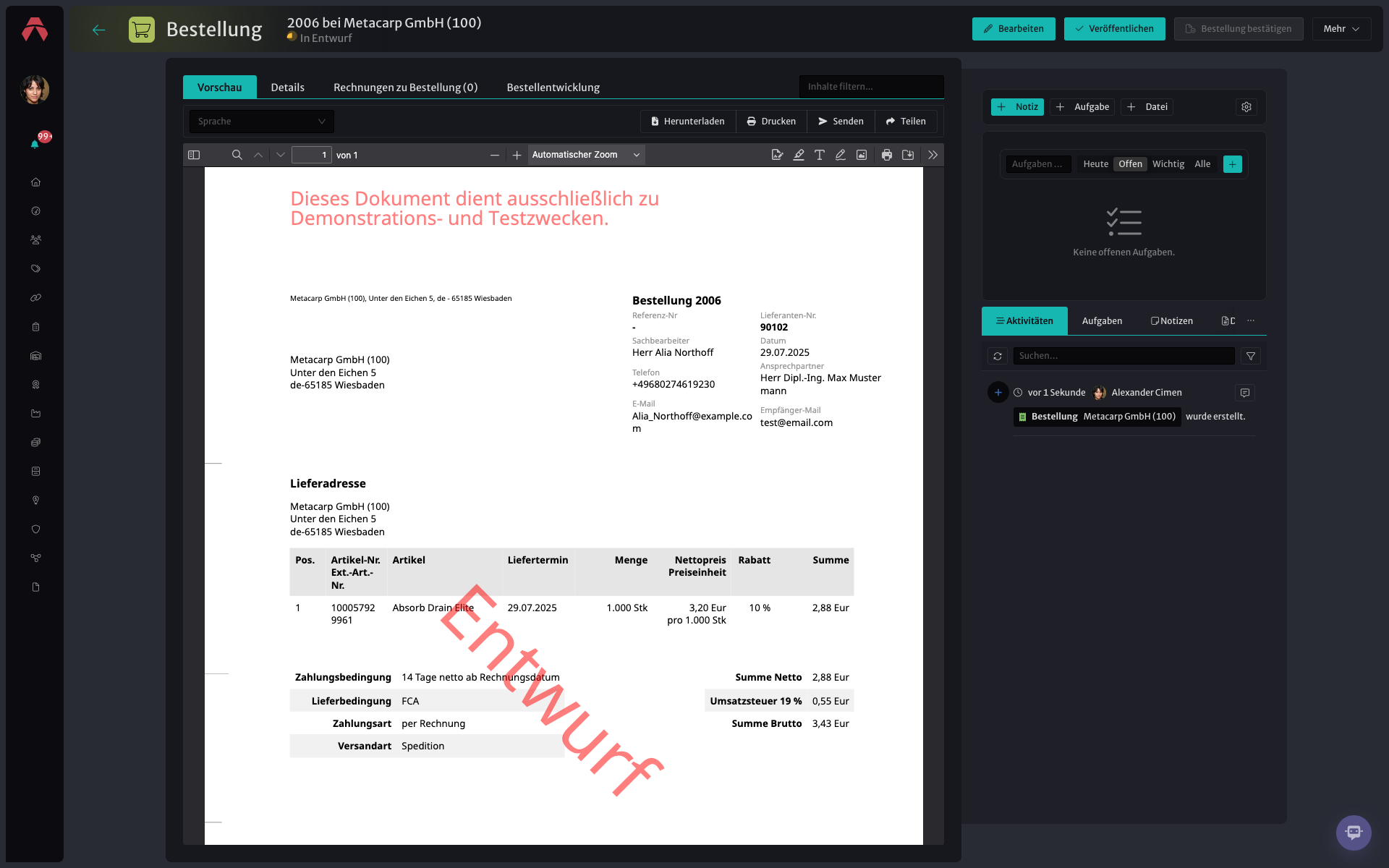Switch to the Notizen tab

[1172, 321]
